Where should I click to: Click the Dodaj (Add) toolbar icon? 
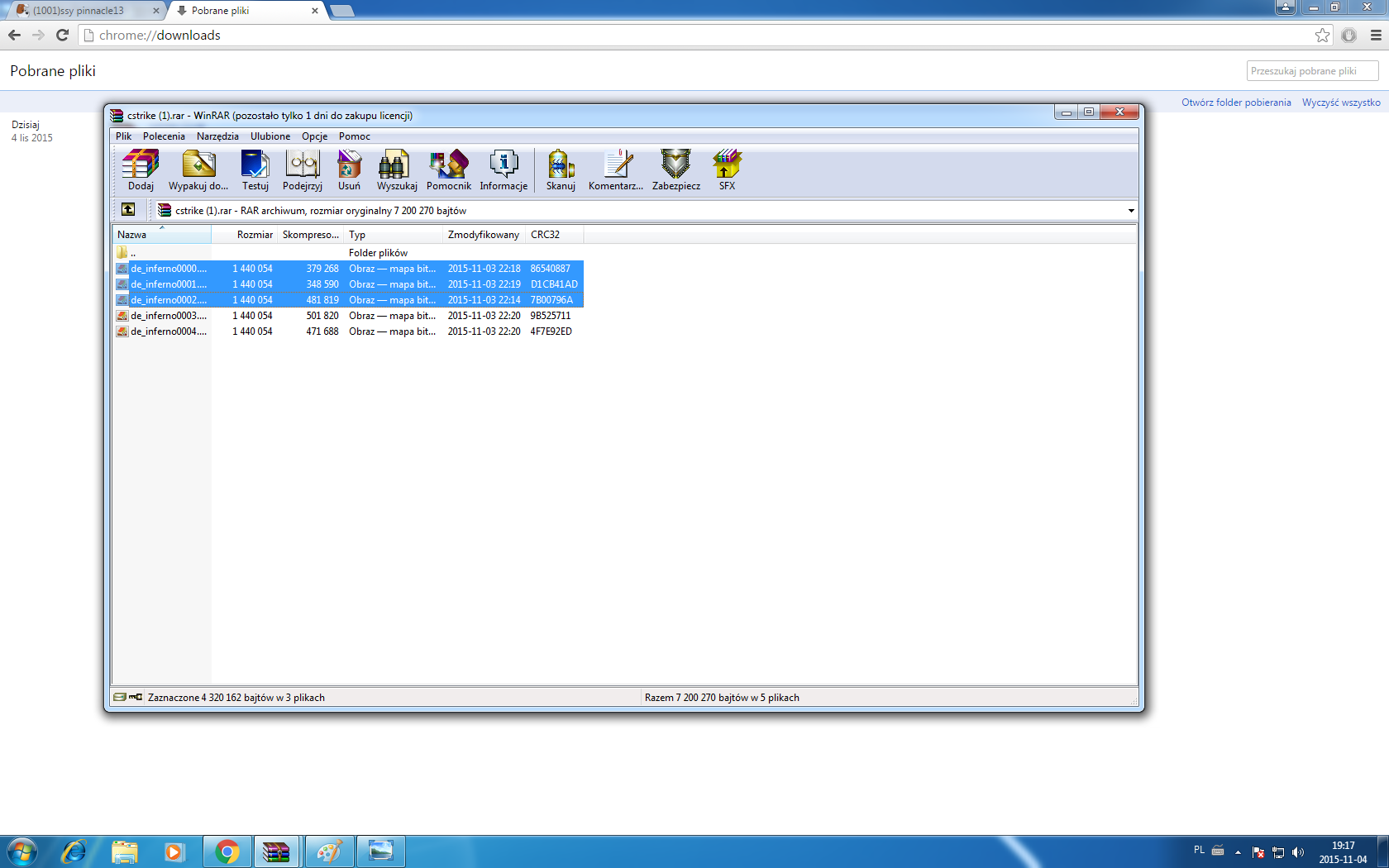tap(141, 170)
